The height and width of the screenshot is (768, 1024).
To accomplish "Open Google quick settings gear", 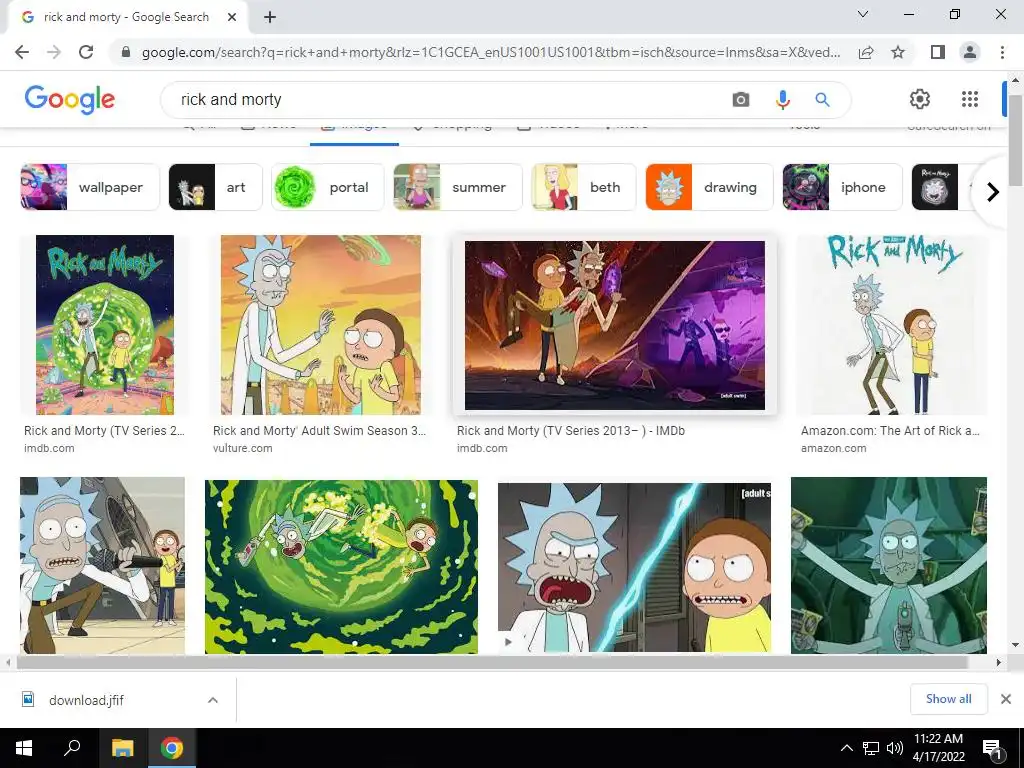I will (920, 99).
